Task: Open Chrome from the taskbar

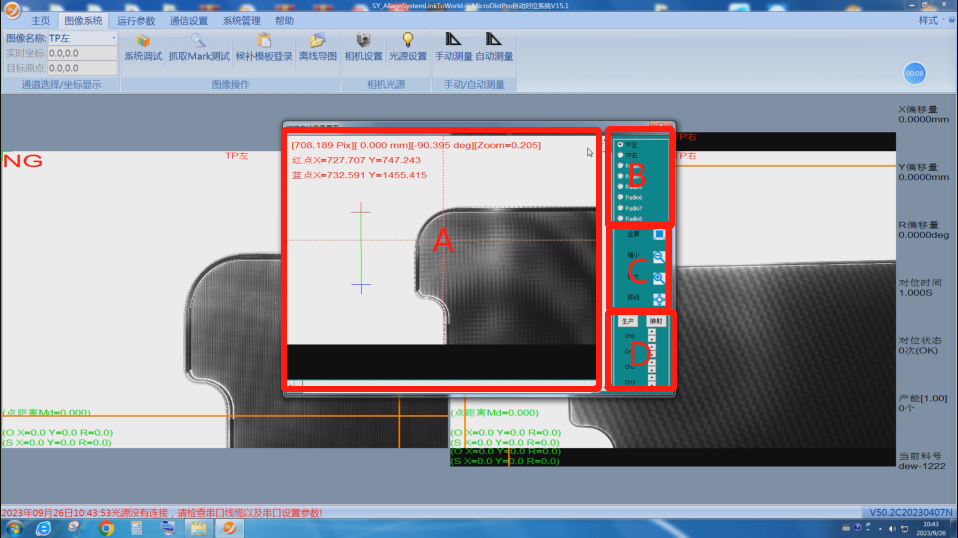Action: (x=106, y=528)
